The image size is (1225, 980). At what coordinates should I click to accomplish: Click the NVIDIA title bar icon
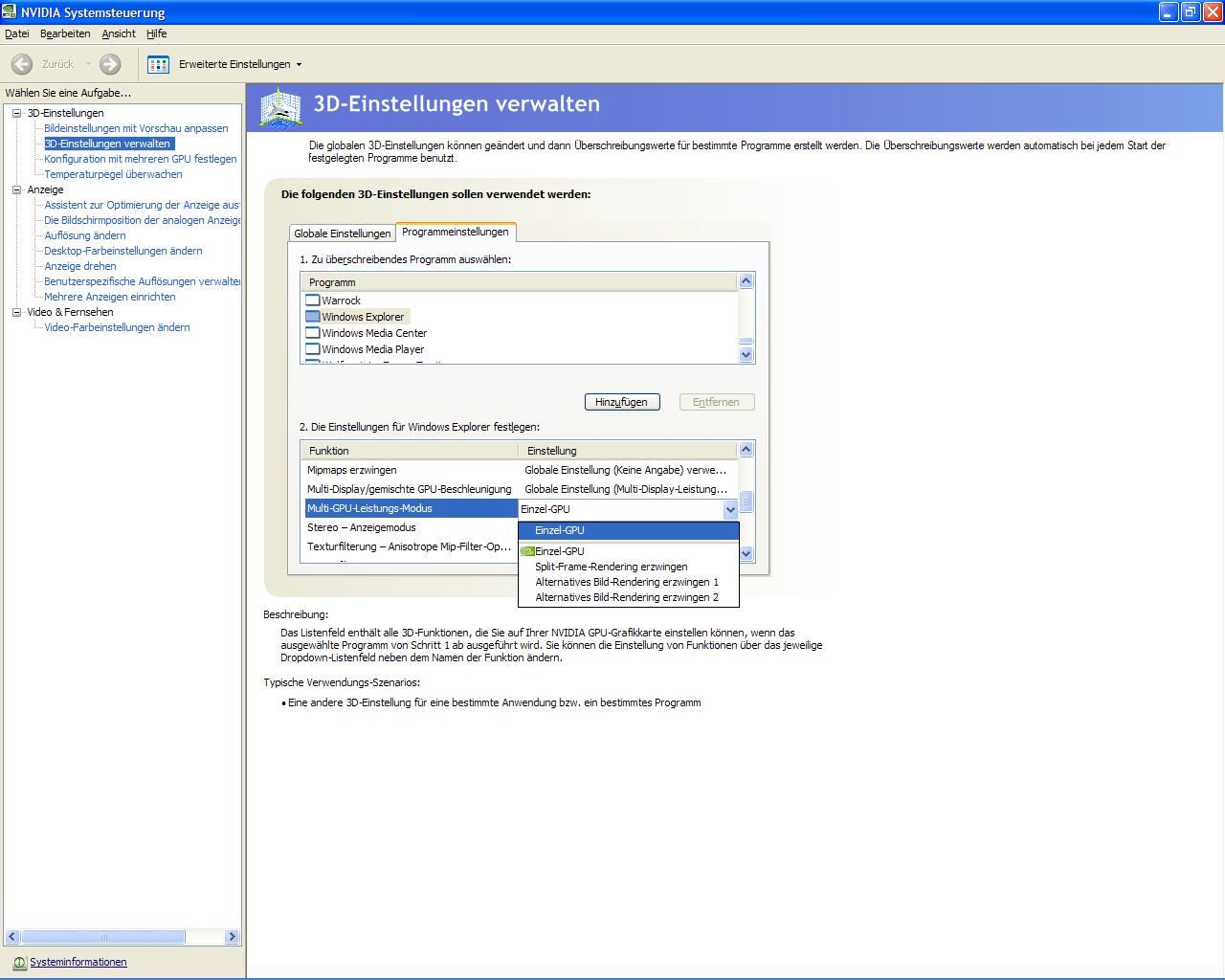(10, 11)
